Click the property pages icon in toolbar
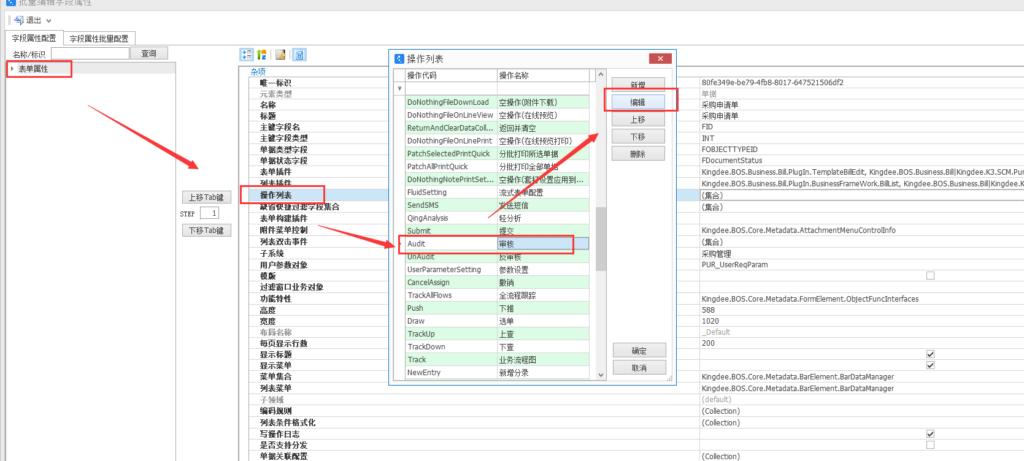 tap(281, 54)
